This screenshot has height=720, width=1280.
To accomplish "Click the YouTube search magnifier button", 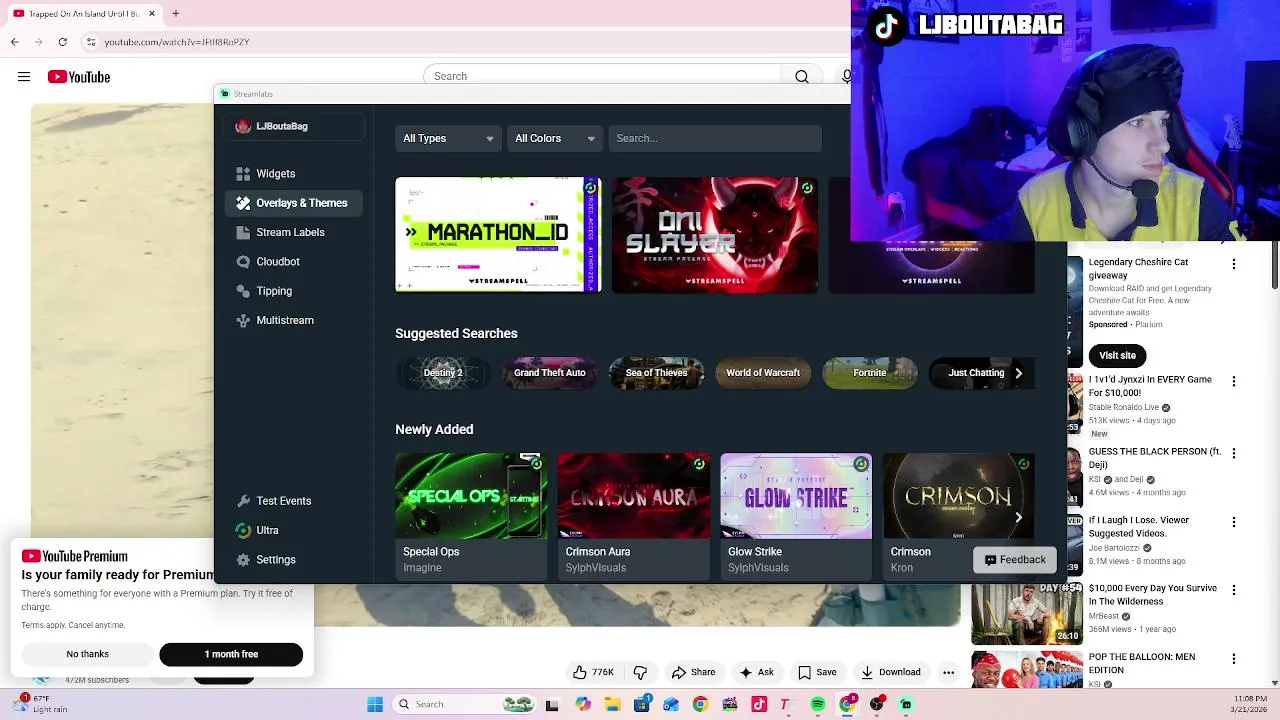I will (x=802, y=76).
